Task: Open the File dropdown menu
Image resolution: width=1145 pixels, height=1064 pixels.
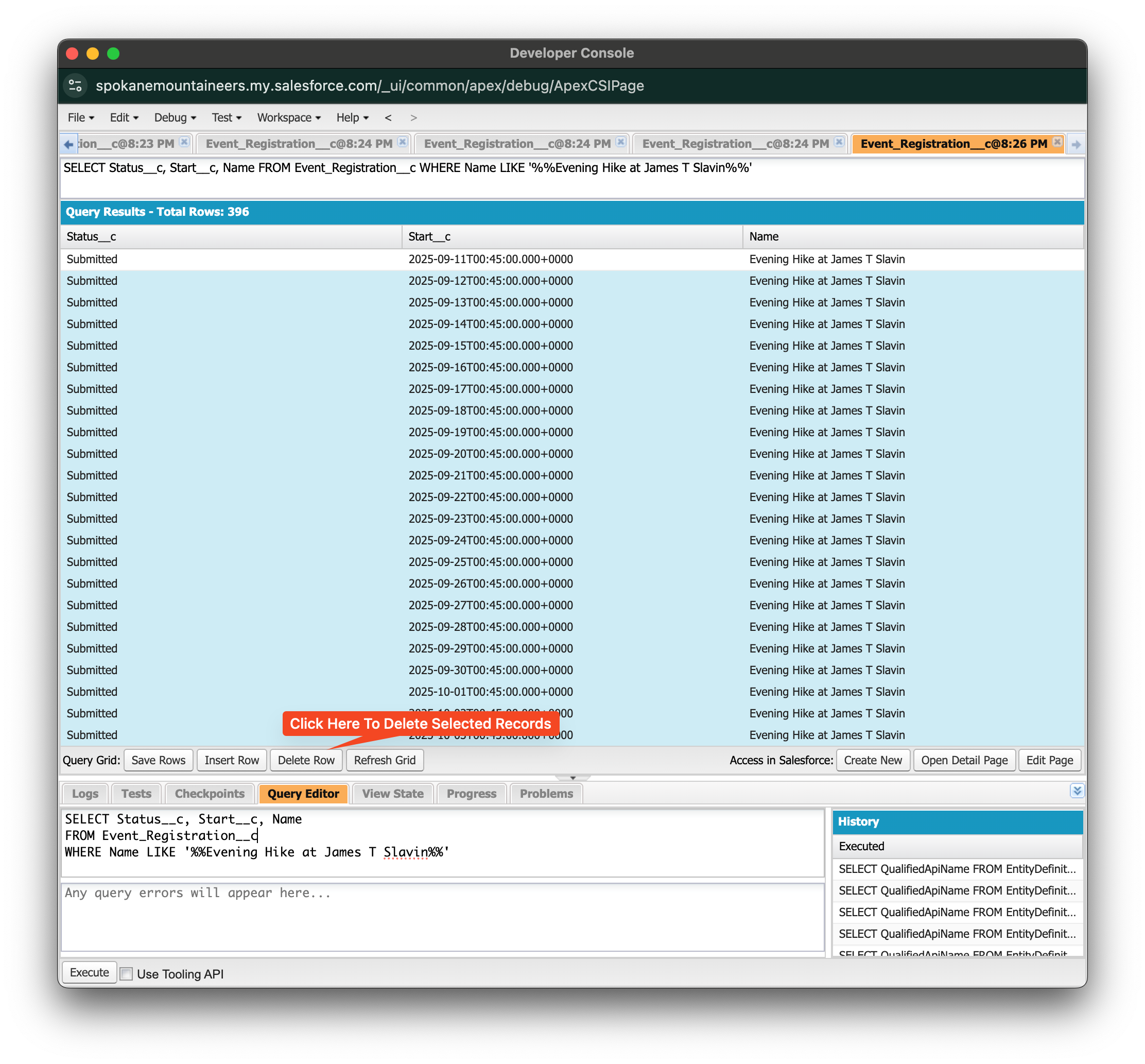Action: coord(80,117)
